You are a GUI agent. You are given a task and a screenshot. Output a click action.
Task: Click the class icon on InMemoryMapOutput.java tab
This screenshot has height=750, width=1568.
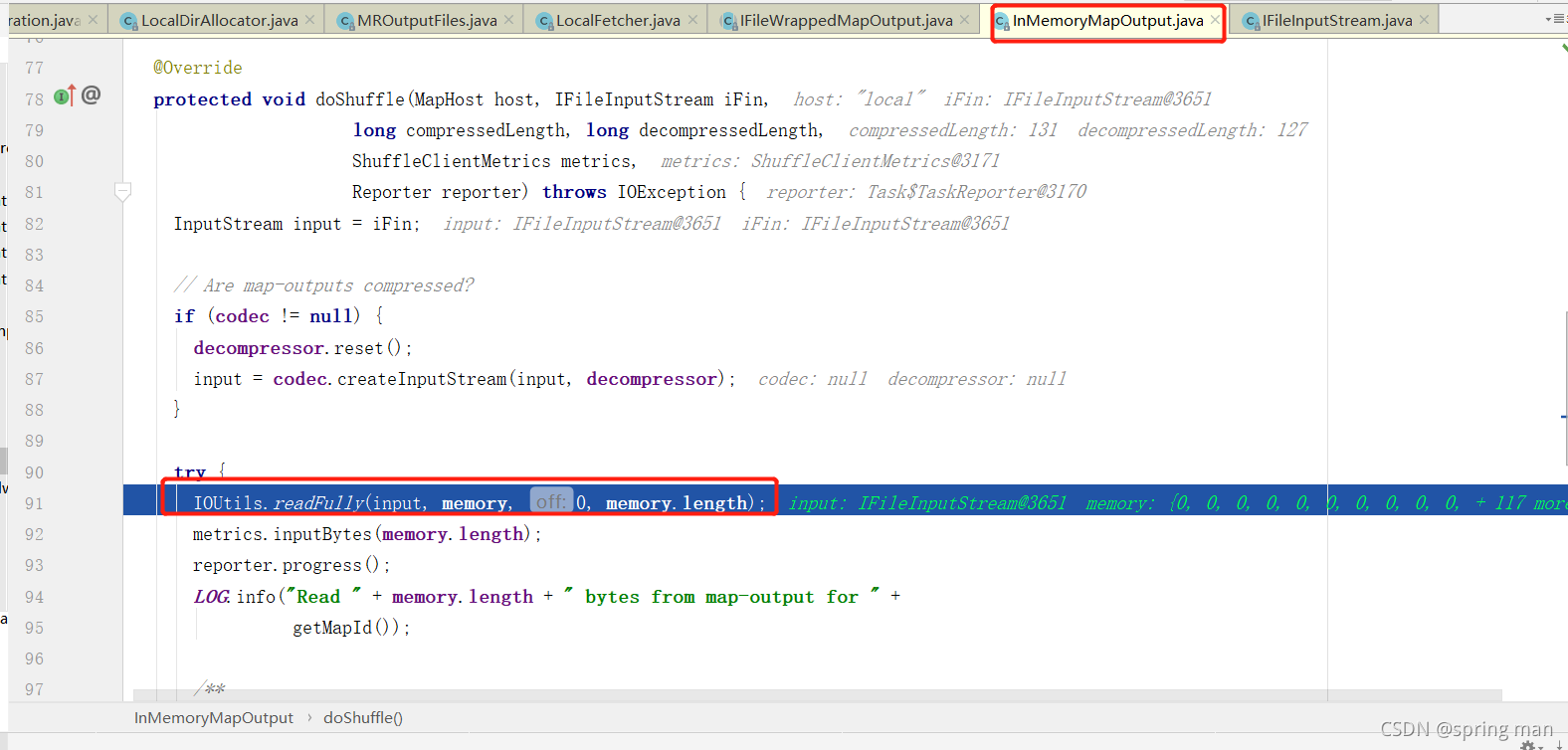click(x=1002, y=21)
